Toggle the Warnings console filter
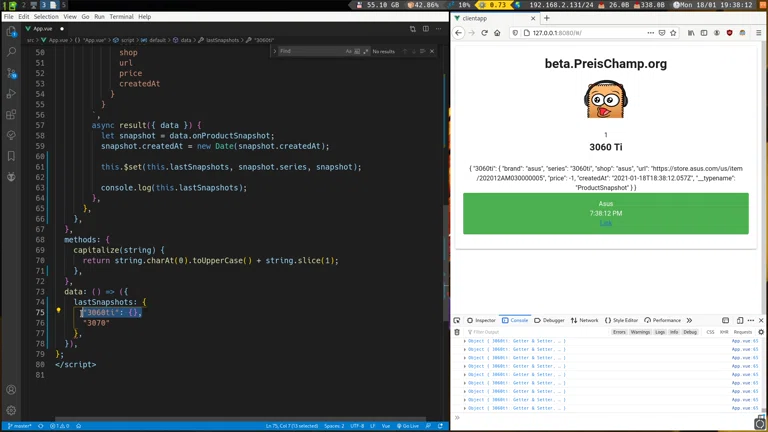Viewport: 768px width, 432px height. (x=640, y=332)
